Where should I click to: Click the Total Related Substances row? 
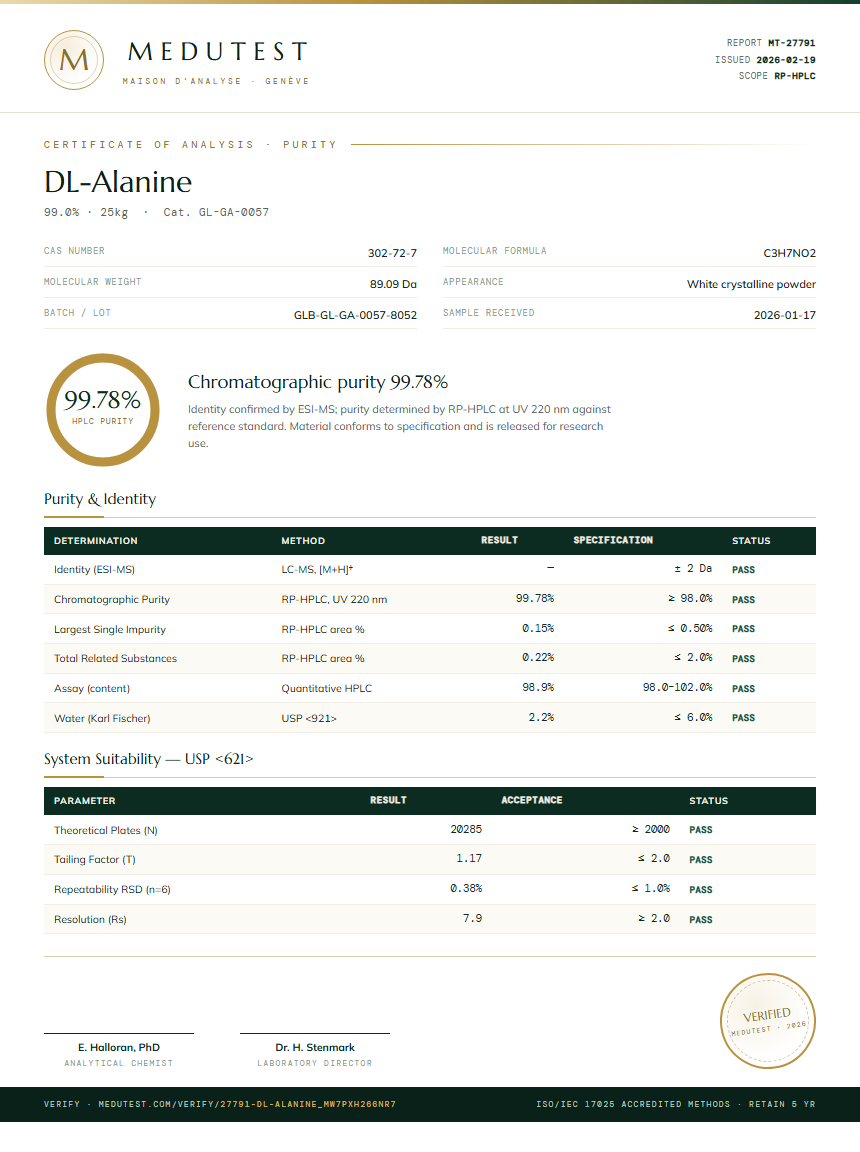pyautogui.click(x=430, y=658)
